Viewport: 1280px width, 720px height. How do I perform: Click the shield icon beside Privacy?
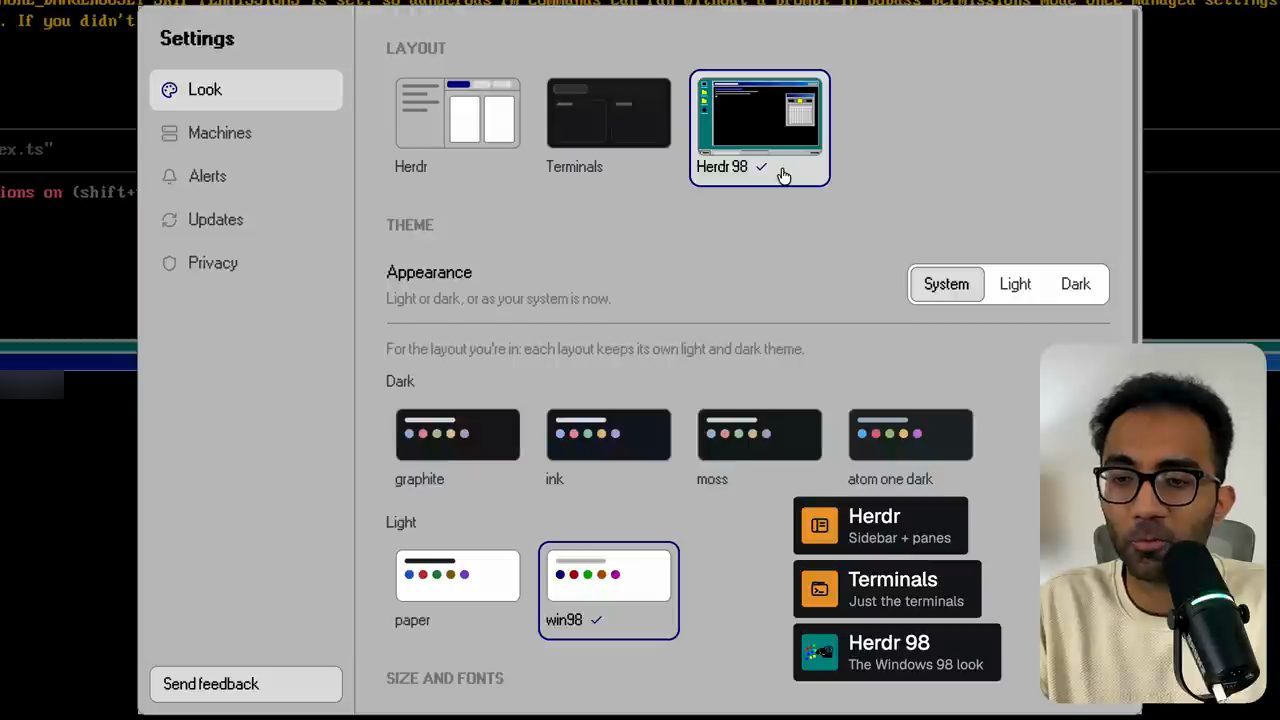coord(169,263)
